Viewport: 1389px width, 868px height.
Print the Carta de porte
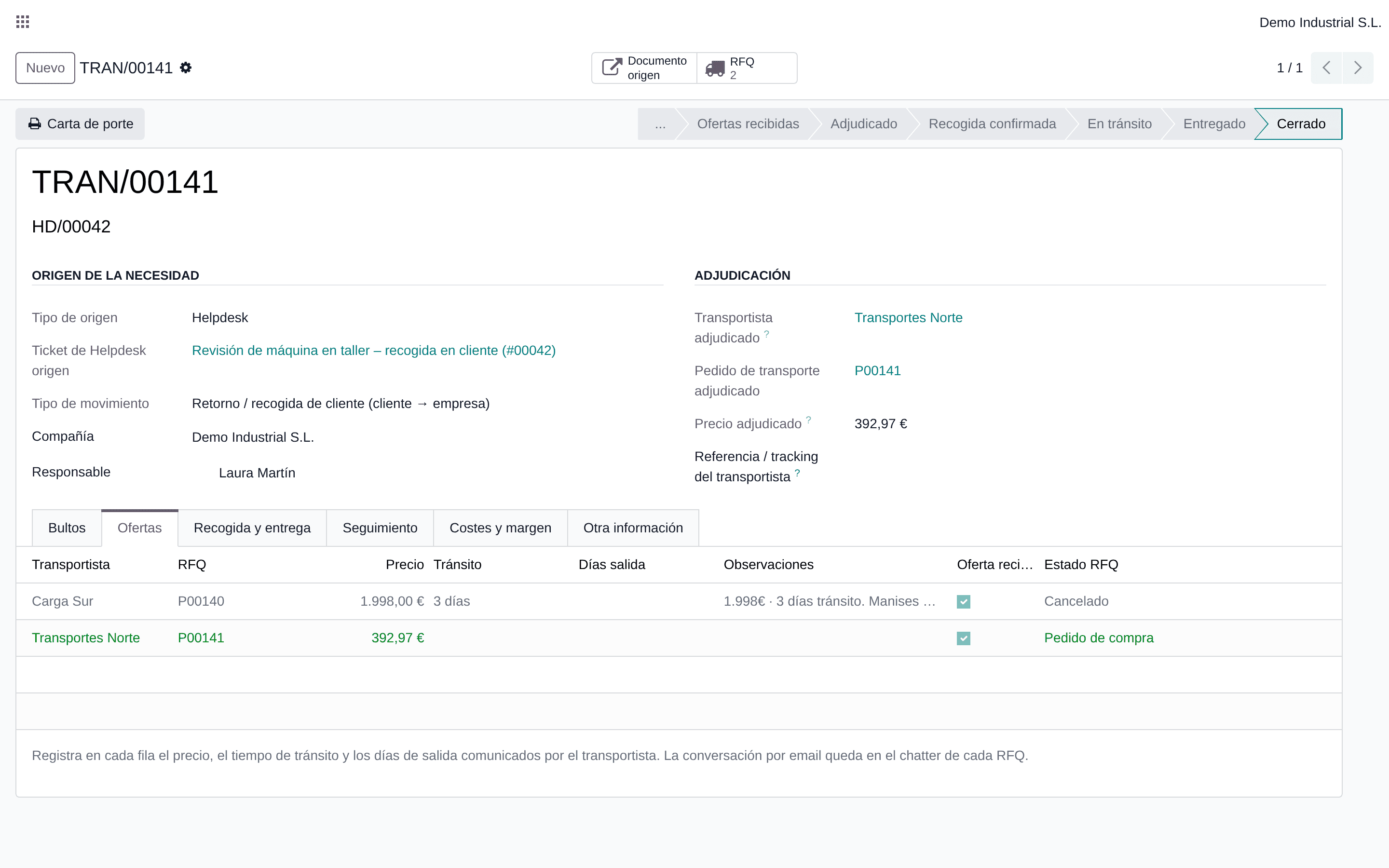coord(81,124)
